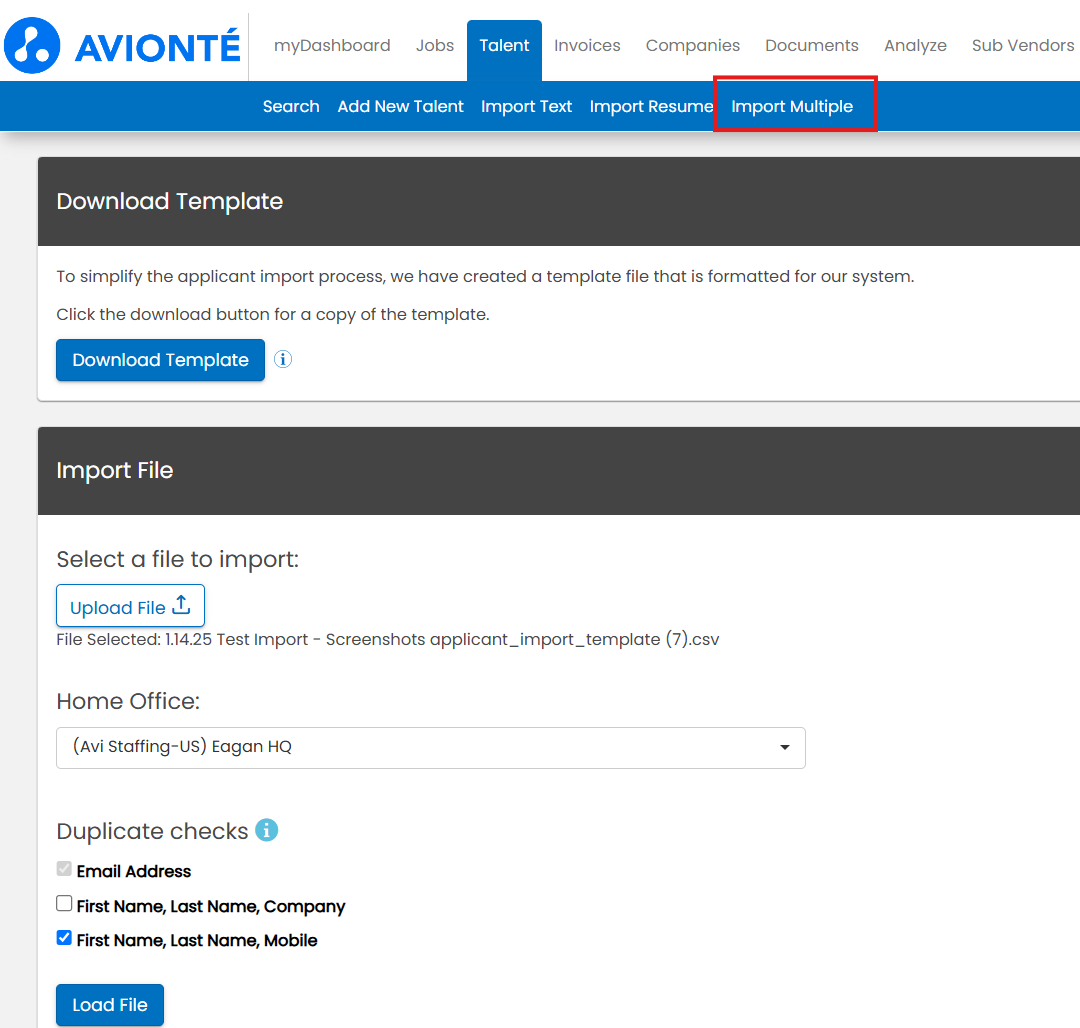The width and height of the screenshot is (1080, 1028).
Task: Switch to the Invoices tab
Action: click(587, 45)
